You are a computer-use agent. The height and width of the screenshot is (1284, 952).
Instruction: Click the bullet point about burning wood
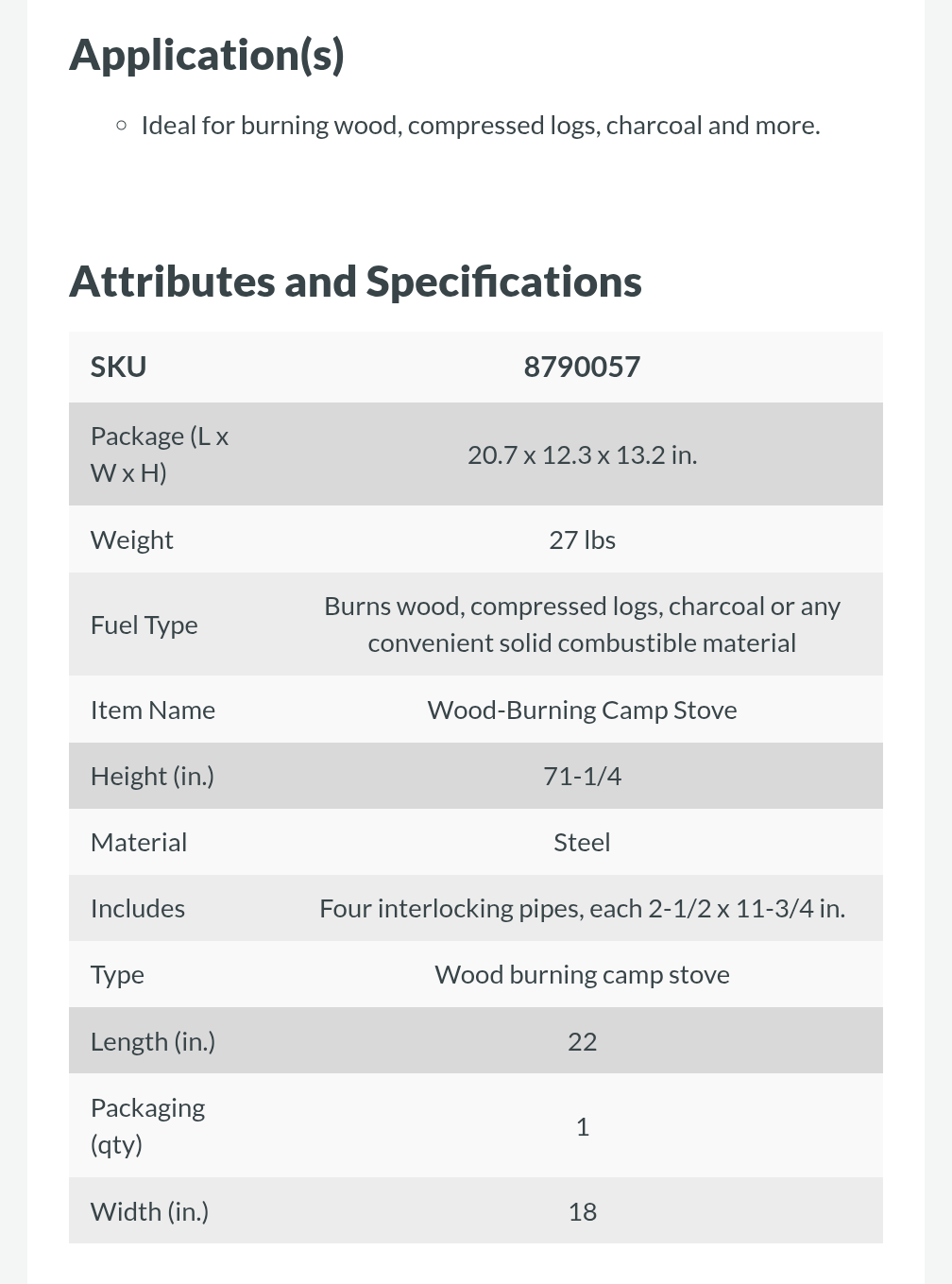480,125
